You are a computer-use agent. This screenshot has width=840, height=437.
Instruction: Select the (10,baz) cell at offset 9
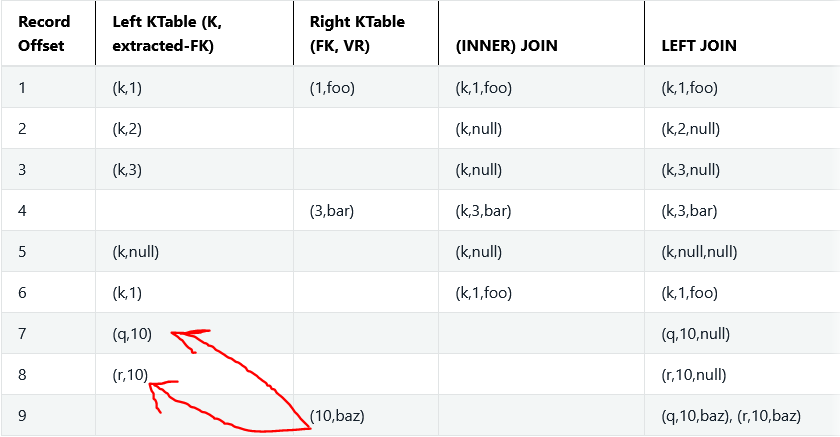[337, 416]
